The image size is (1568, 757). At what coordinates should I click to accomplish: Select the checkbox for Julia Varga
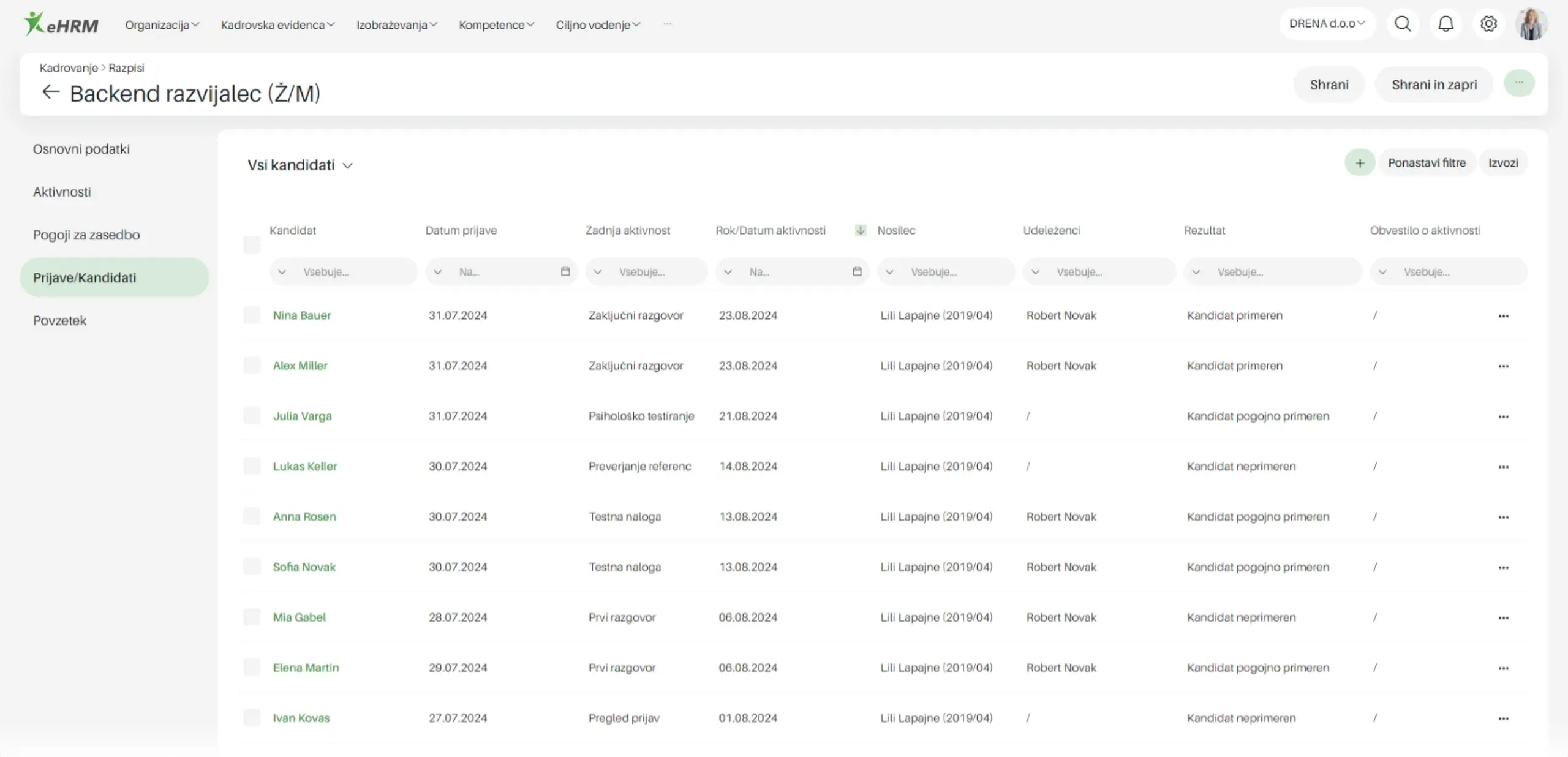(x=252, y=416)
